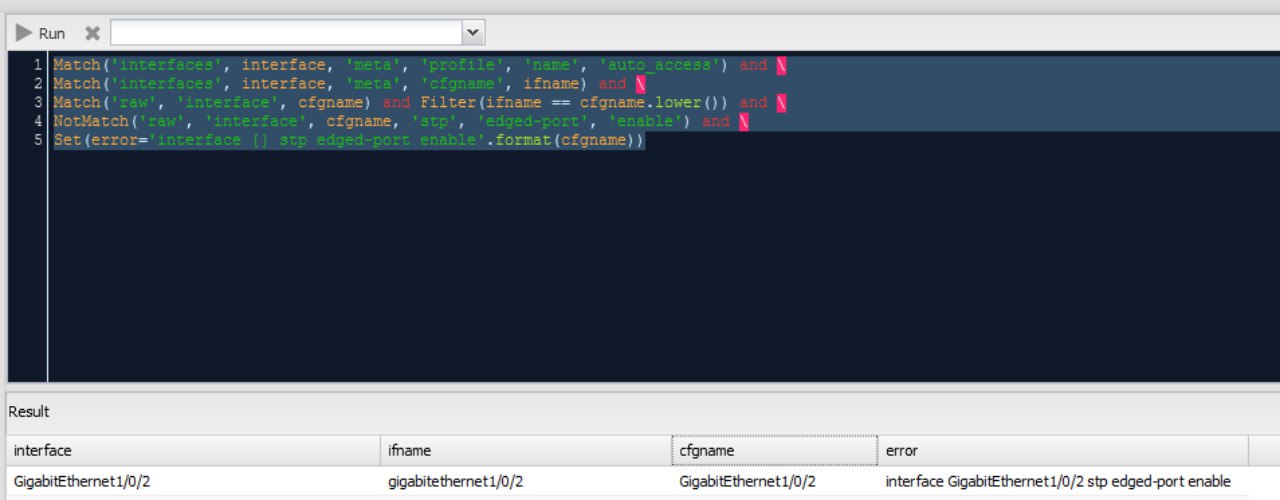Click the 'cfgname' column header

tap(775, 450)
